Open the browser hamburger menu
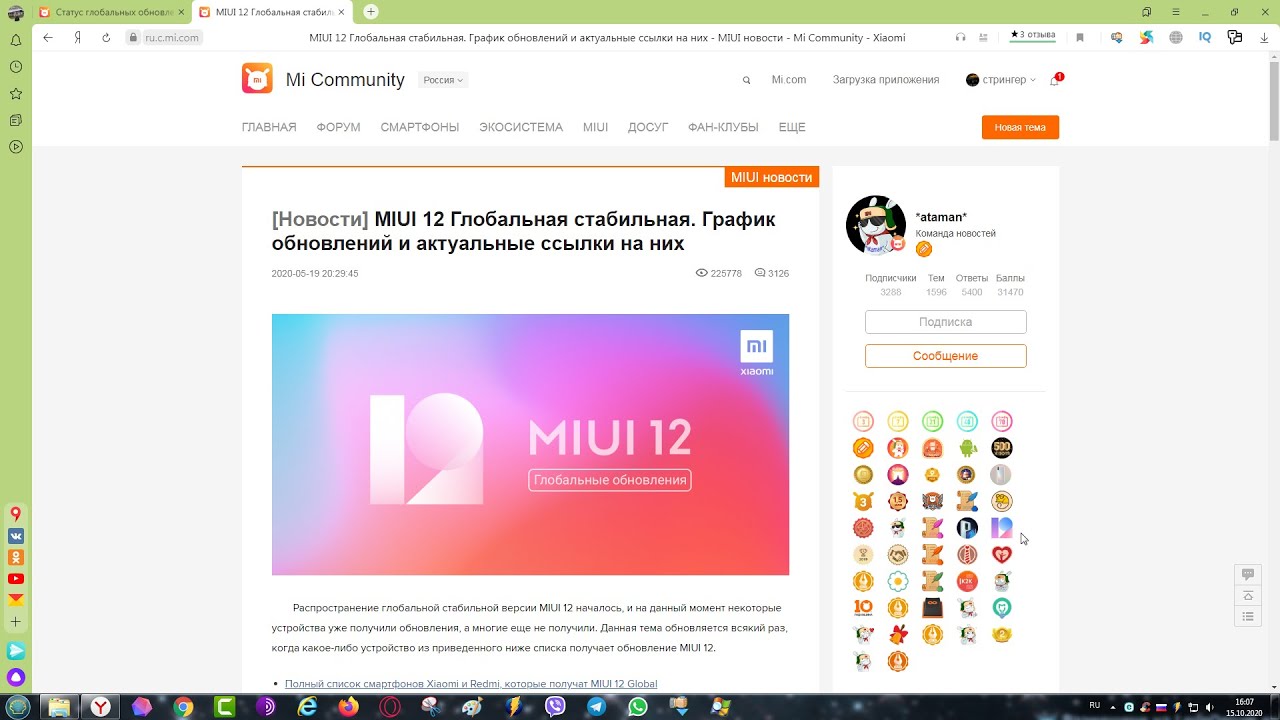Image resolution: width=1280 pixels, height=720 pixels. (1175, 12)
